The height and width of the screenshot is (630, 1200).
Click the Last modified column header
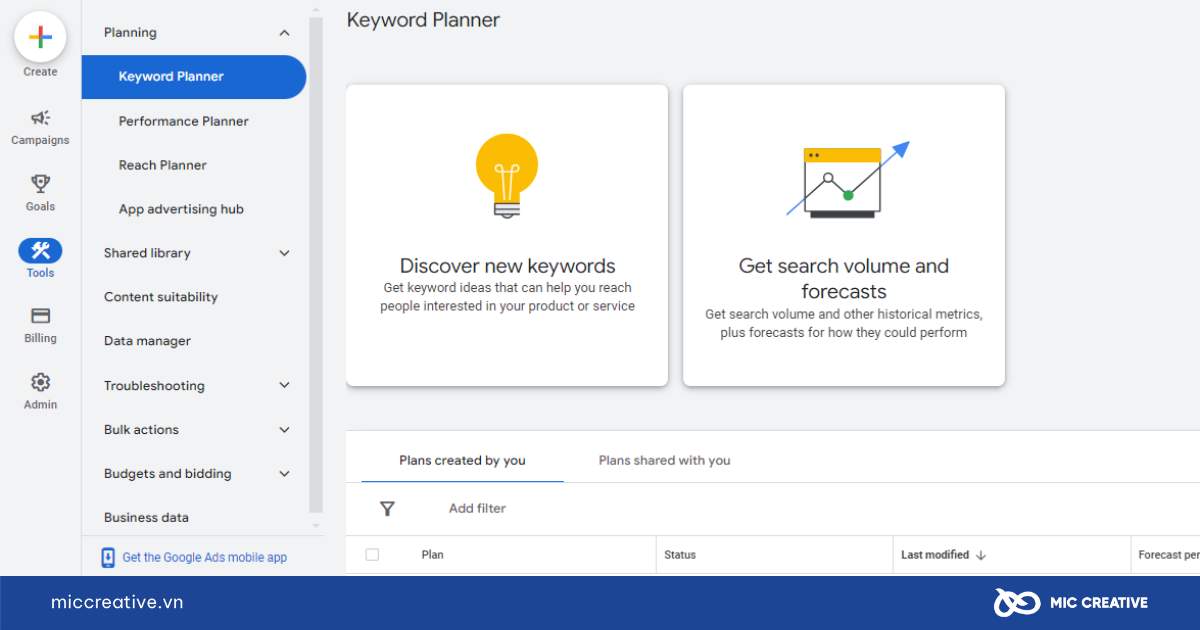pos(935,555)
